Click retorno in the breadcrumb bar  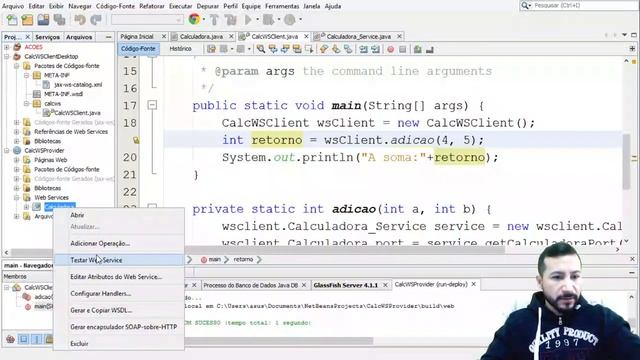(x=243, y=260)
